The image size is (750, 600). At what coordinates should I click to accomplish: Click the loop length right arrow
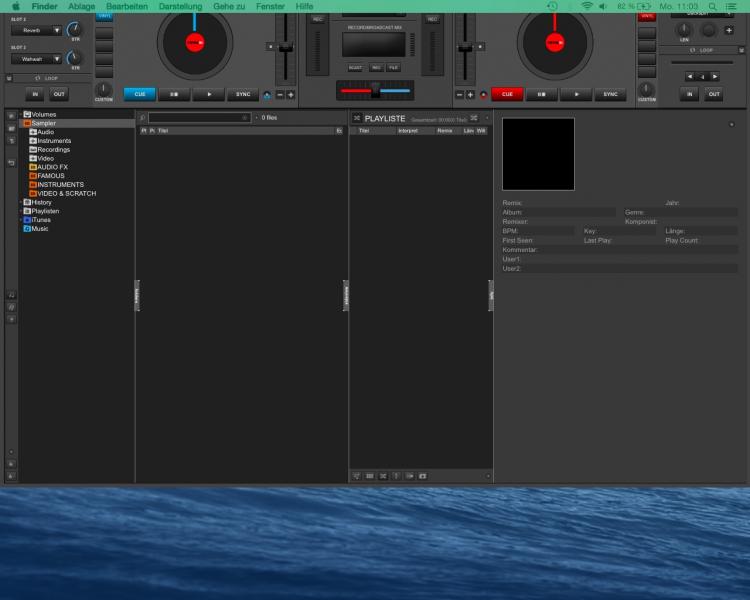point(714,76)
